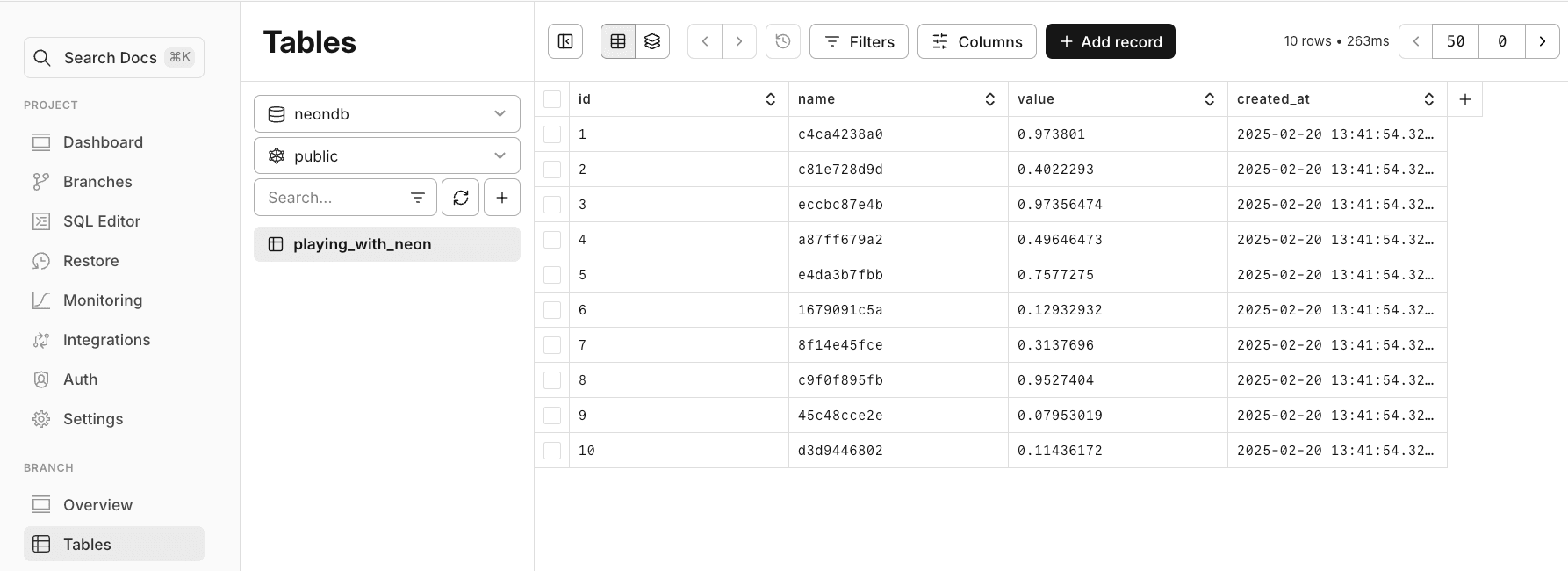Focus the Search Docs field

[x=114, y=58]
